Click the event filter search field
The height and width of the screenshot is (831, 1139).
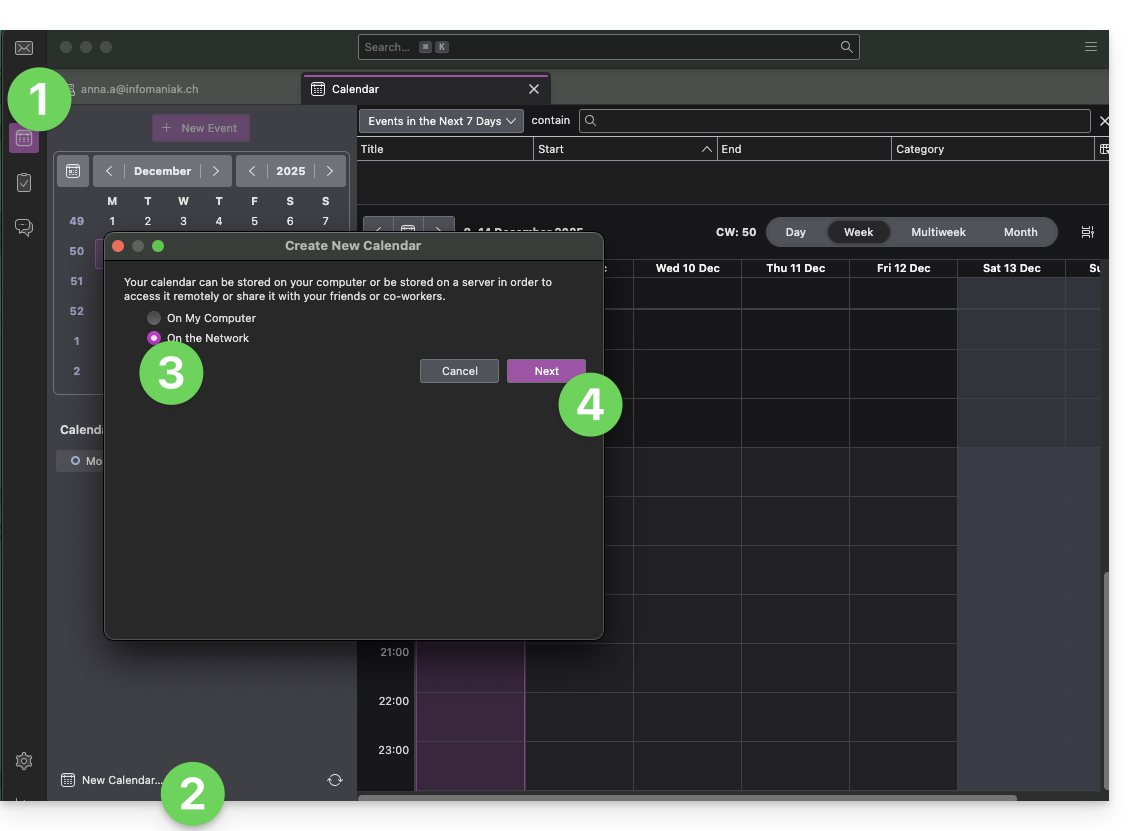(x=840, y=121)
